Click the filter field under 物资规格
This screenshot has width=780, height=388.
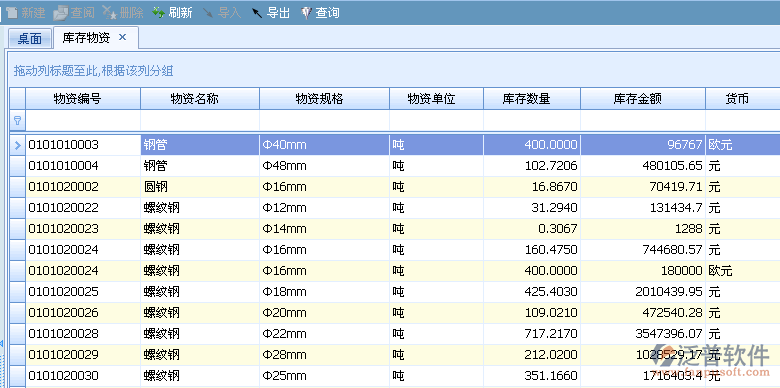click(x=324, y=120)
